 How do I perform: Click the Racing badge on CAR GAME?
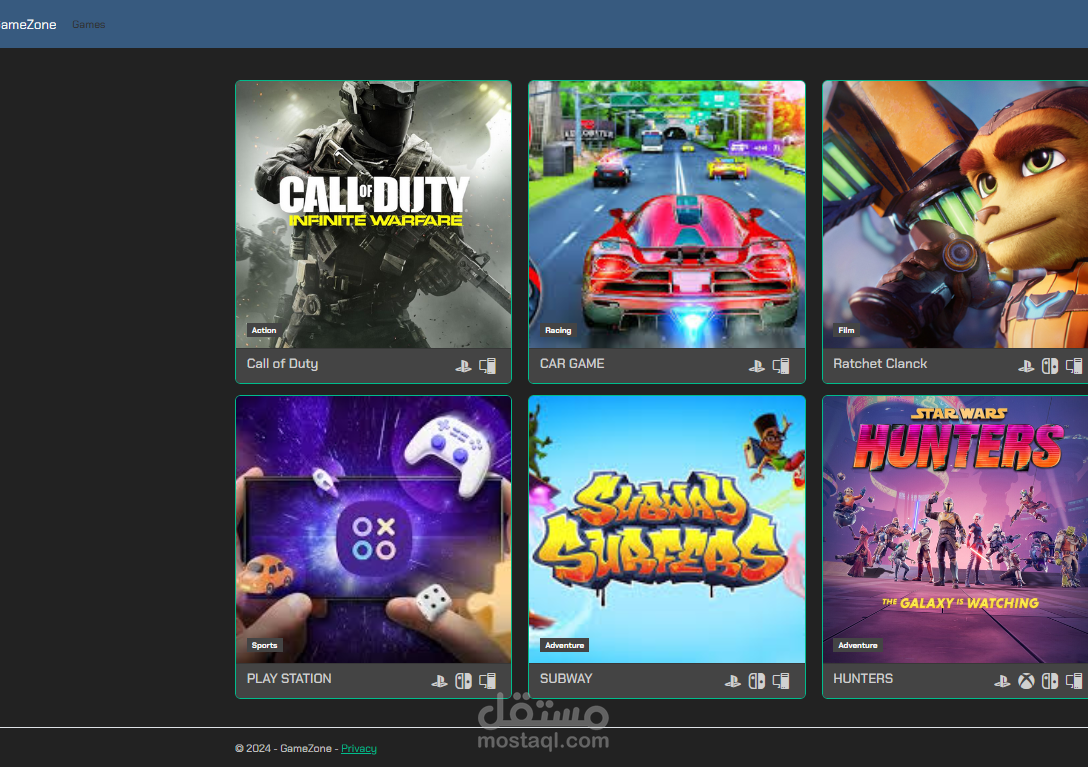click(x=558, y=330)
